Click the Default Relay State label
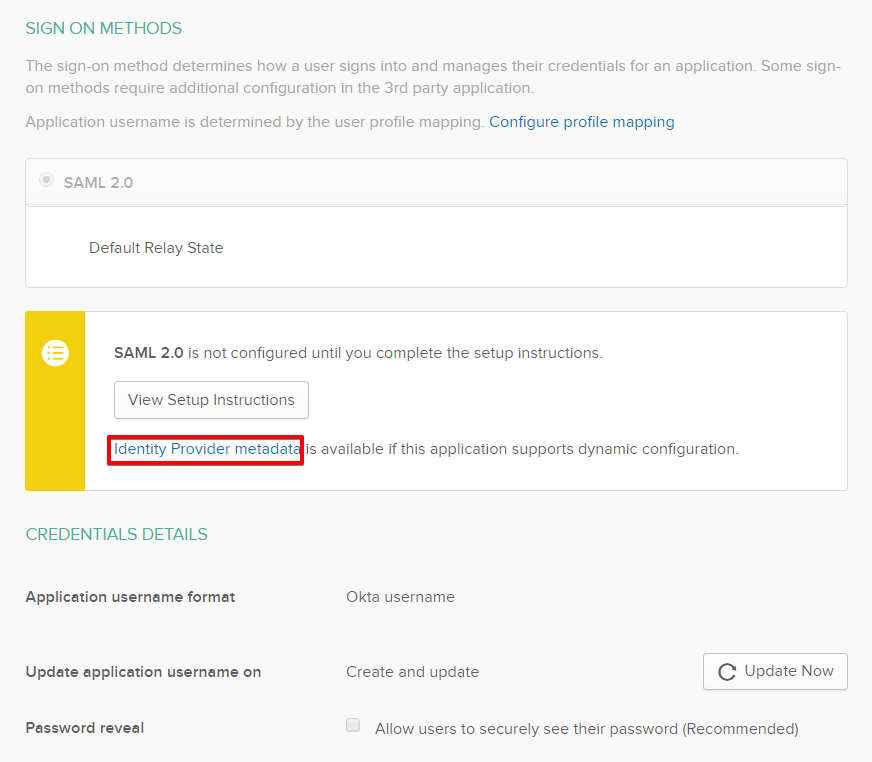 pos(156,247)
